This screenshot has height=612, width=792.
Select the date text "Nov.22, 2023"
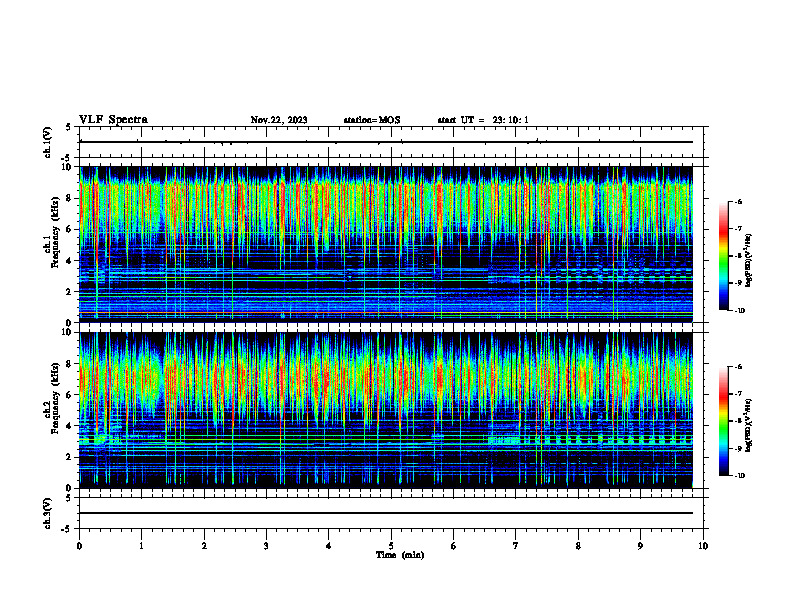coord(279,120)
